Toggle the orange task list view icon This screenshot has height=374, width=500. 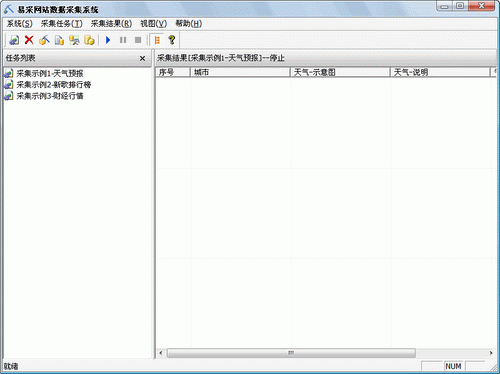pyautogui.click(x=157, y=40)
